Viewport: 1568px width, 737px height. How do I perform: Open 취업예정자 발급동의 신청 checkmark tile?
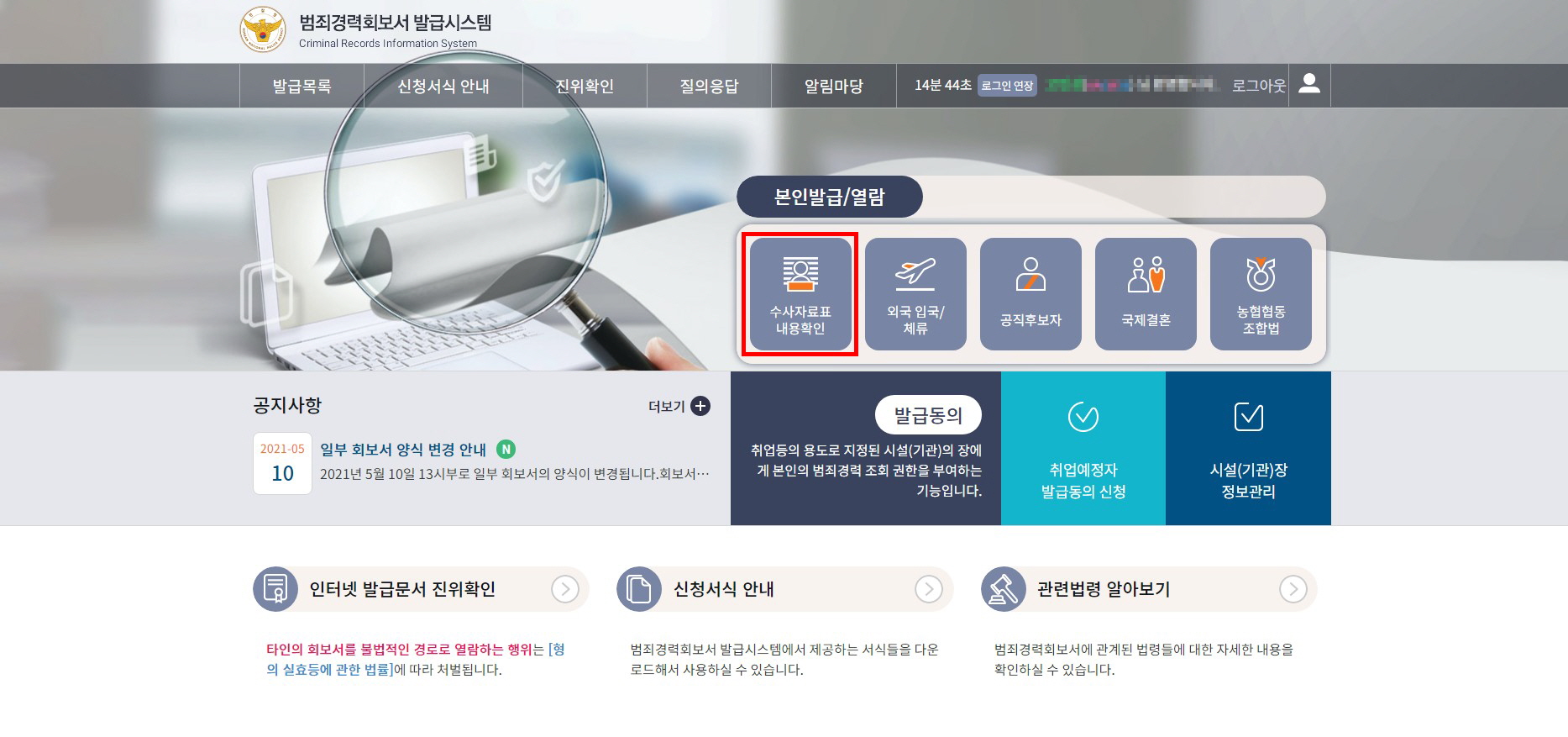[1083, 449]
